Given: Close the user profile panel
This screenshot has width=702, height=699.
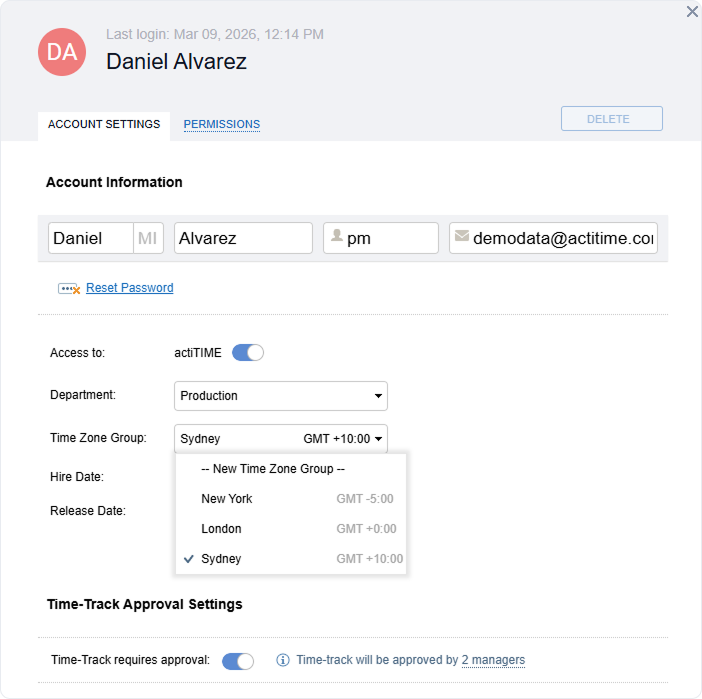Looking at the screenshot, I should click(692, 12).
